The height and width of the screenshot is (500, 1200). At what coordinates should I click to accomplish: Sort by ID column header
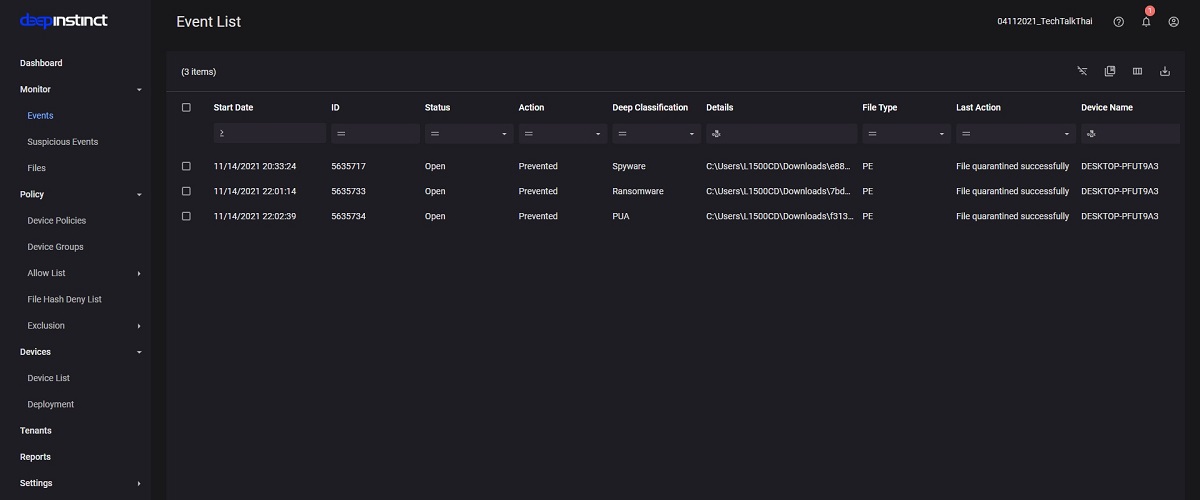(x=336, y=107)
